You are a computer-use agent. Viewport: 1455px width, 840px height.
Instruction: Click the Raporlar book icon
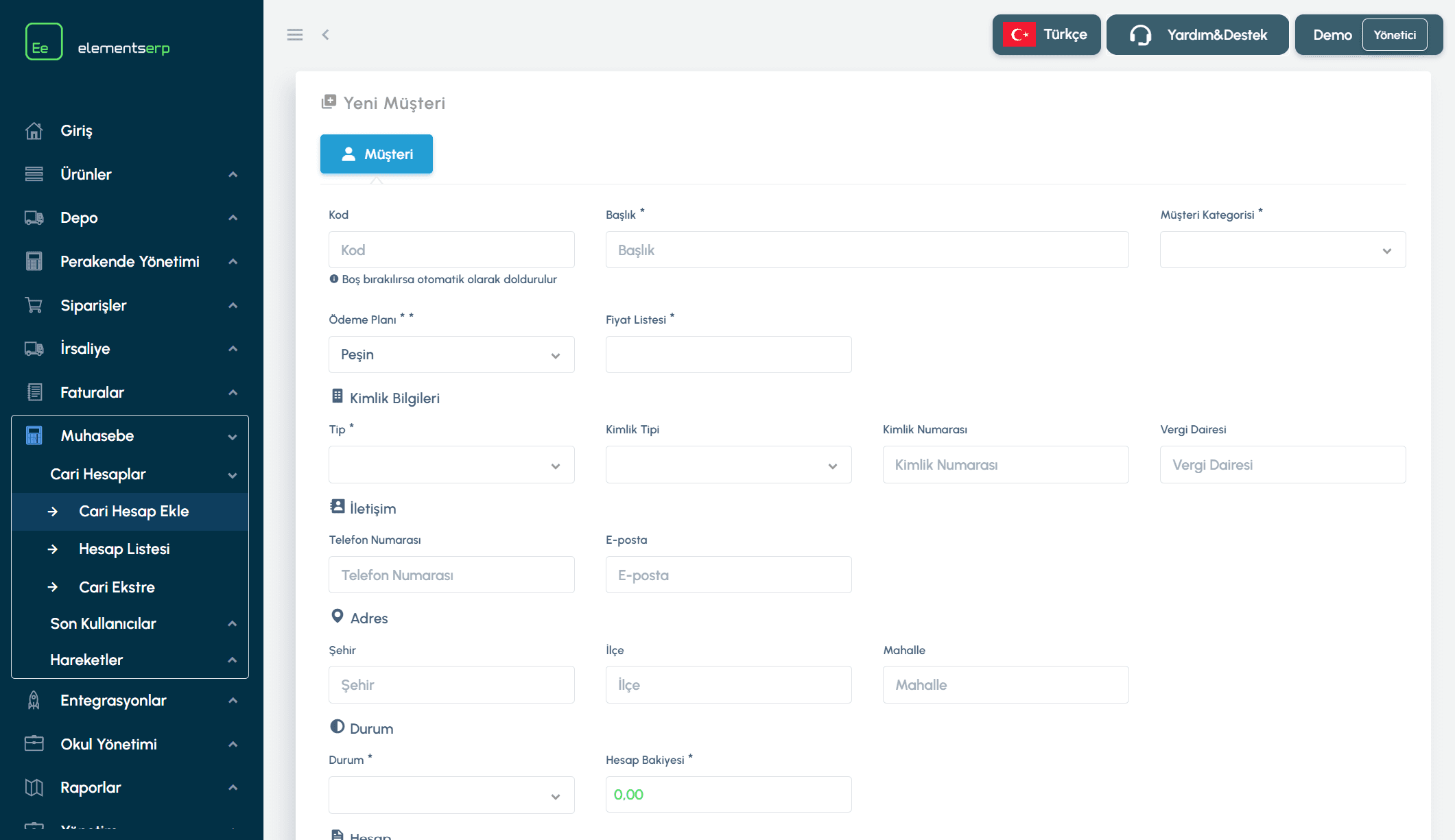click(x=34, y=787)
